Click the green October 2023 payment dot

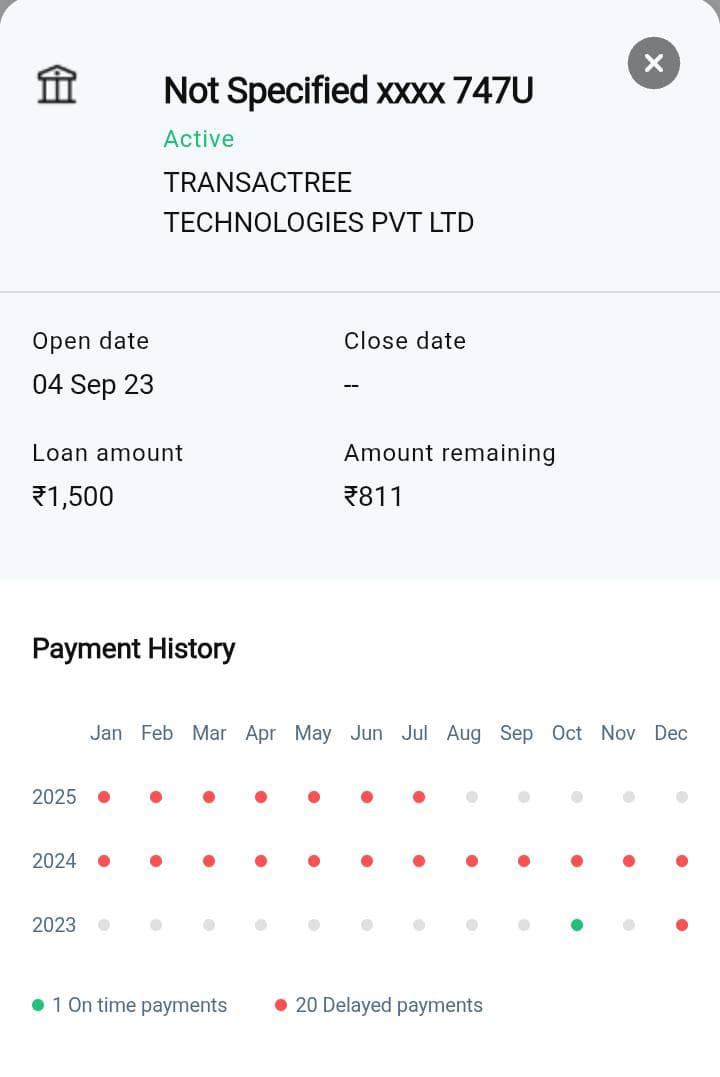click(x=577, y=925)
